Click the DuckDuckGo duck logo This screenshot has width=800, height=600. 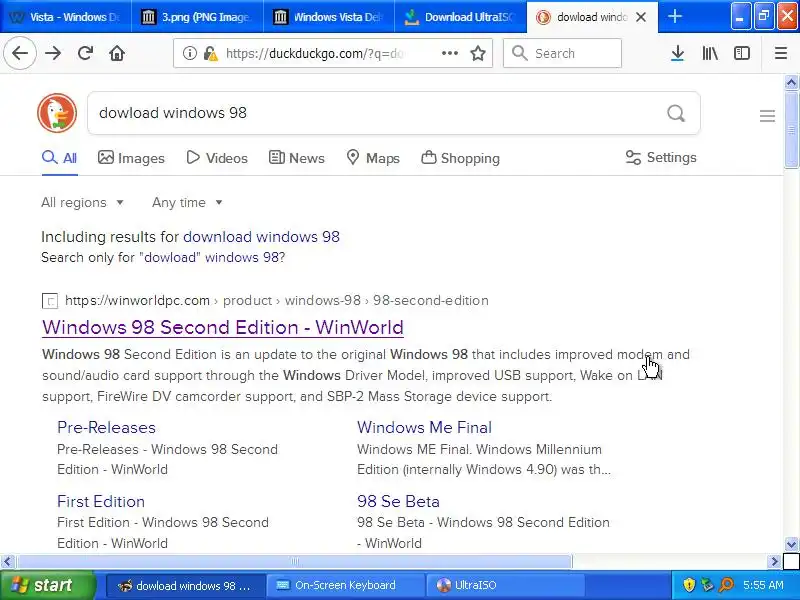coord(57,113)
